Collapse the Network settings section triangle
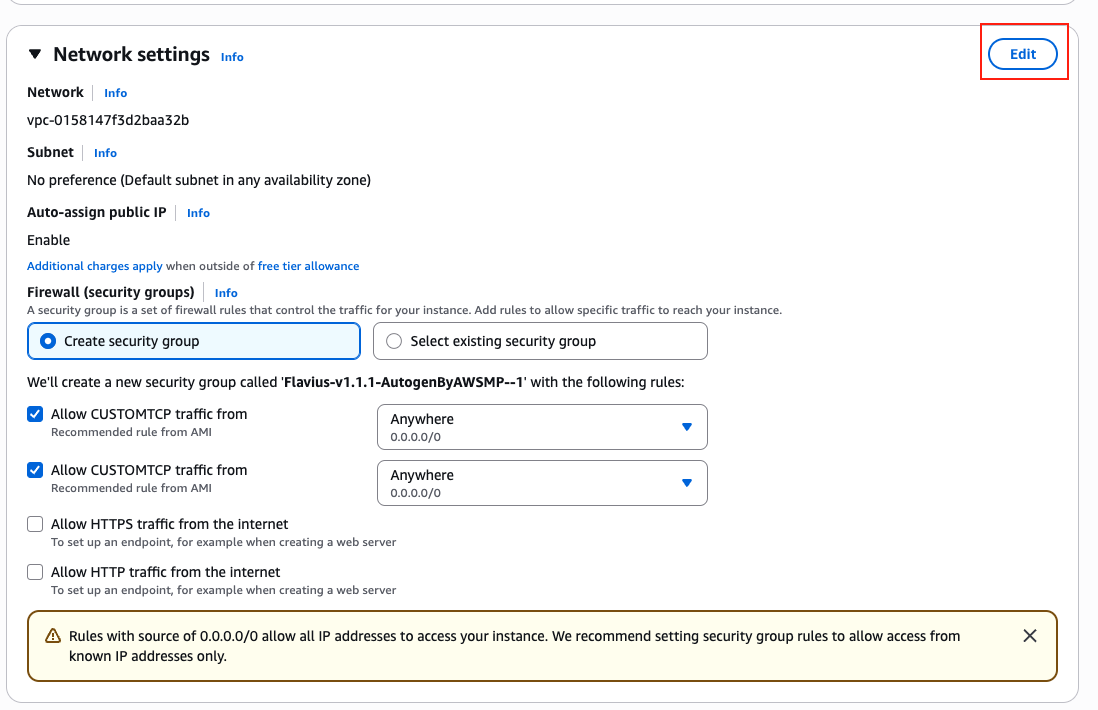This screenshot has height=710, width=1098. click(x=35, y=55)
